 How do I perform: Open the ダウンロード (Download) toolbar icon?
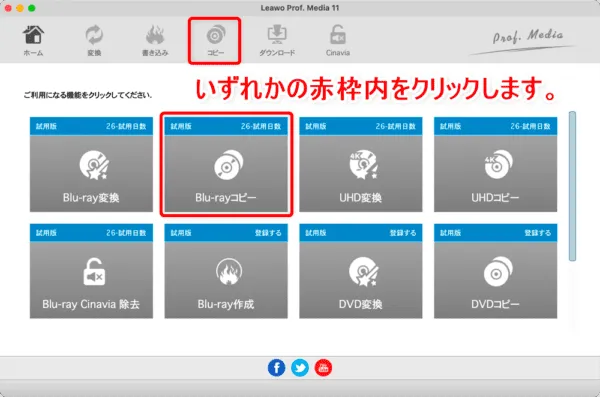[277, 41]
